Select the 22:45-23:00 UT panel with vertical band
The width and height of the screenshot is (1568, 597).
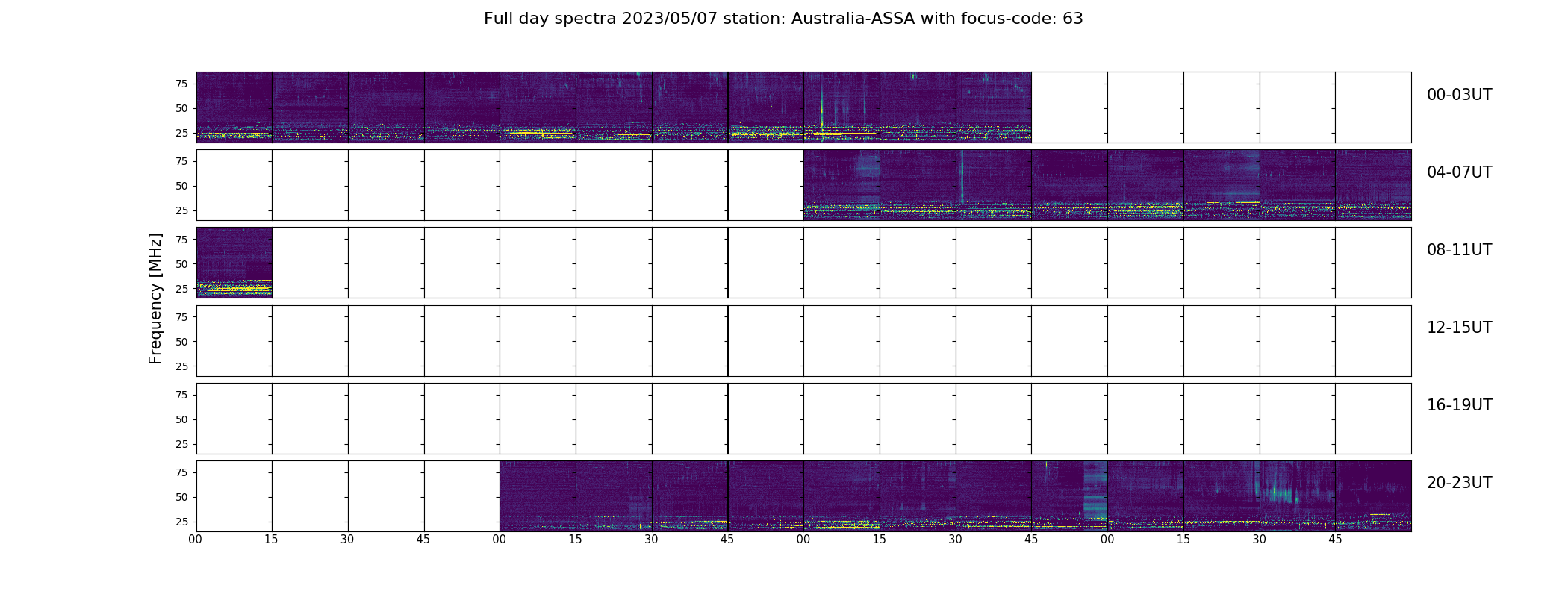pos(1070,496)
